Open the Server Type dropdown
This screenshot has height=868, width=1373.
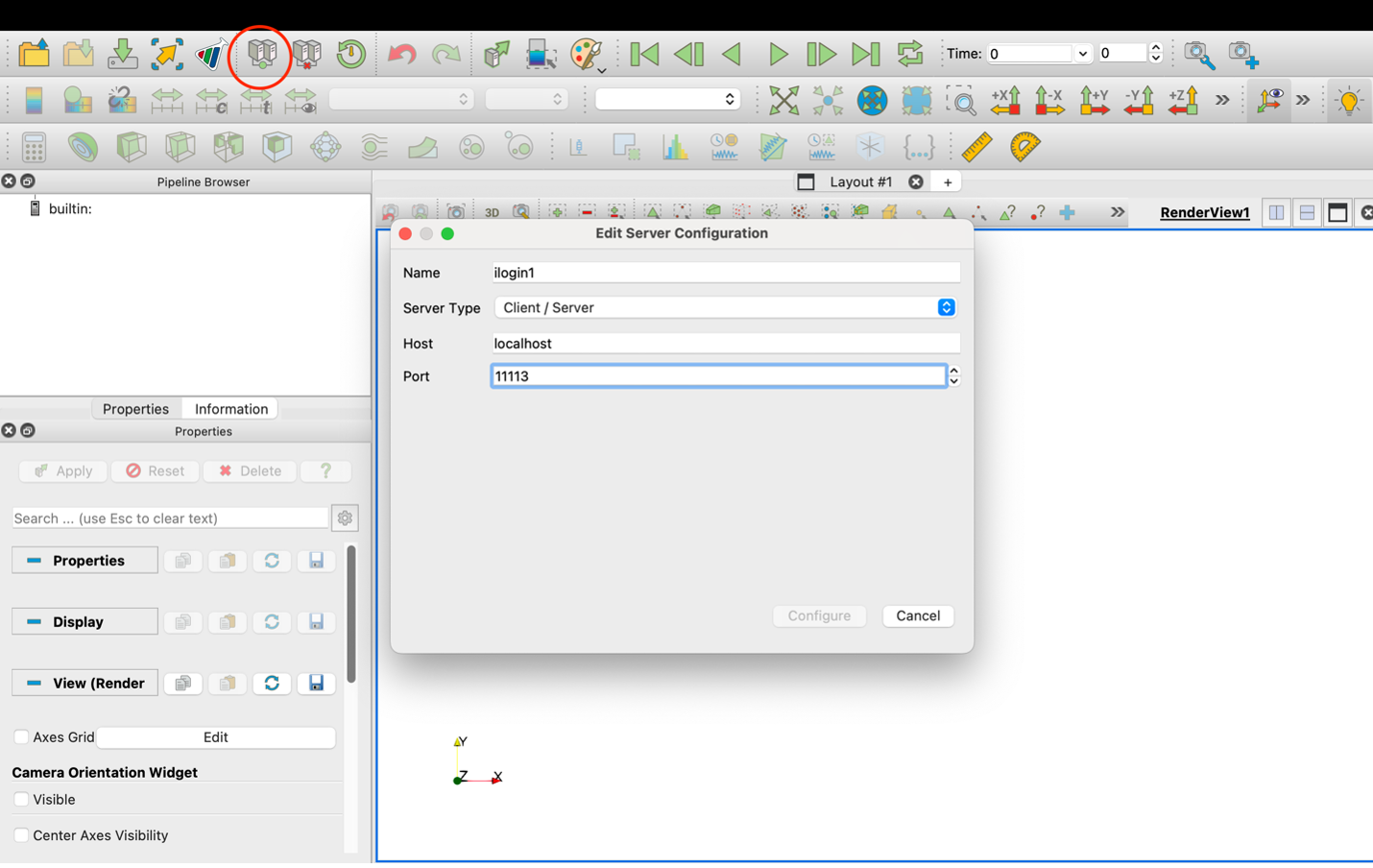click(725, 307)
